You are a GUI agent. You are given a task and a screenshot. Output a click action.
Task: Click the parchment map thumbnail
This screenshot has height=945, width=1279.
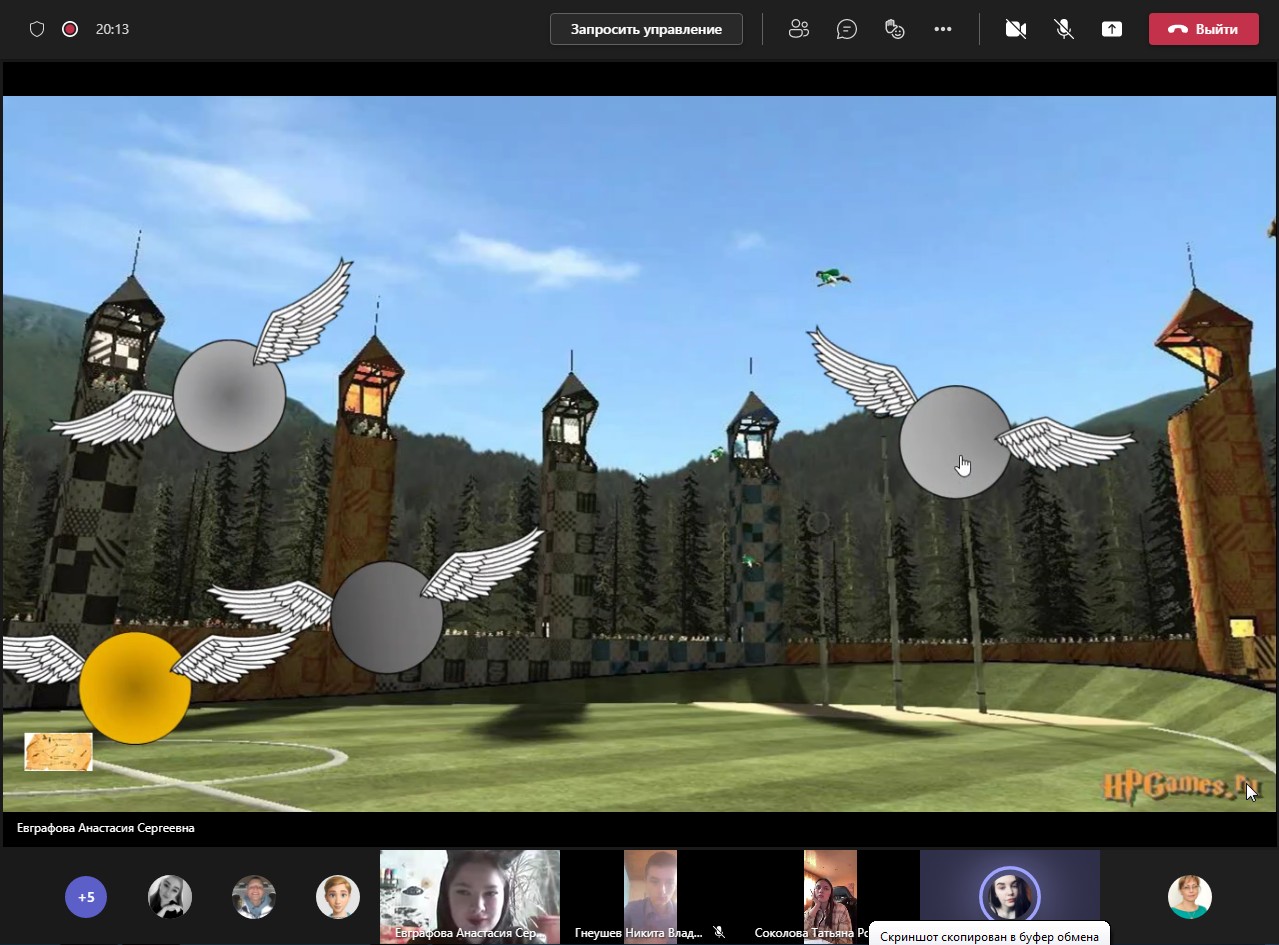coord(59,751)
